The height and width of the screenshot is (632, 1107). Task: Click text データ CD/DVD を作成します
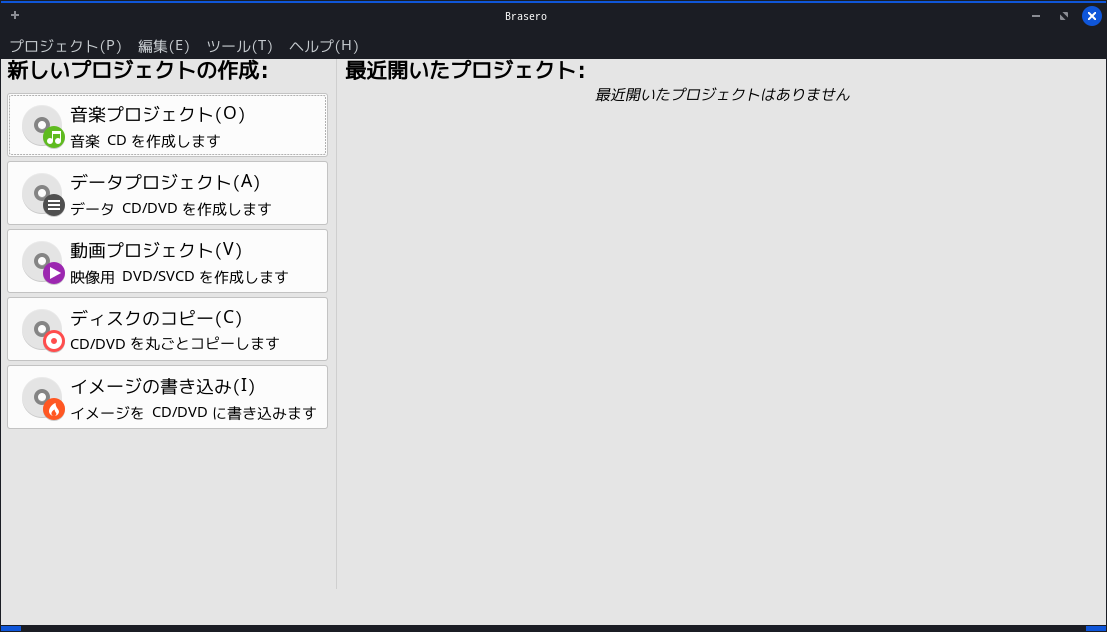pyautogui.click(x=171, y=209)
